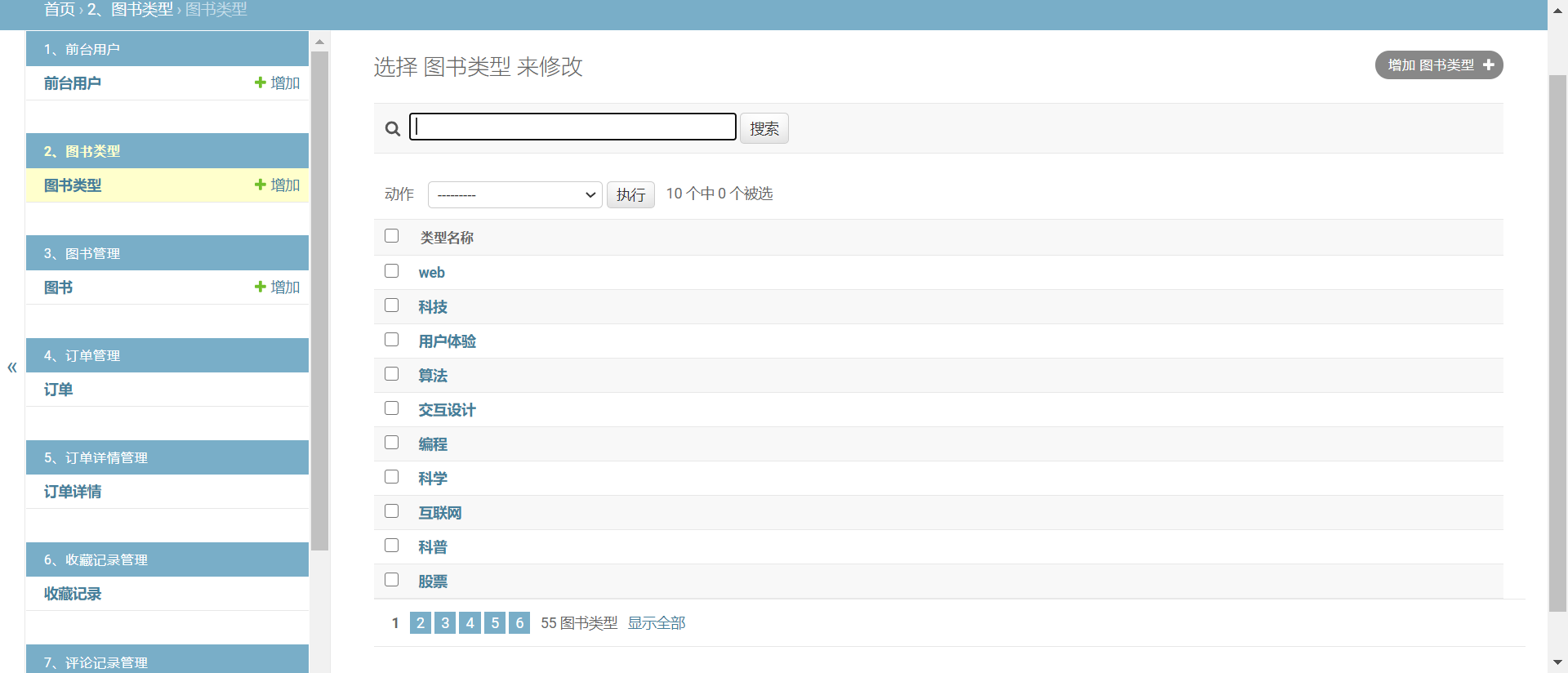Image resolution: width=1568 pixels, height=673 pixels.
Task: Select 收藏记录 model link in sidebar
Action: tap(73, 594)
